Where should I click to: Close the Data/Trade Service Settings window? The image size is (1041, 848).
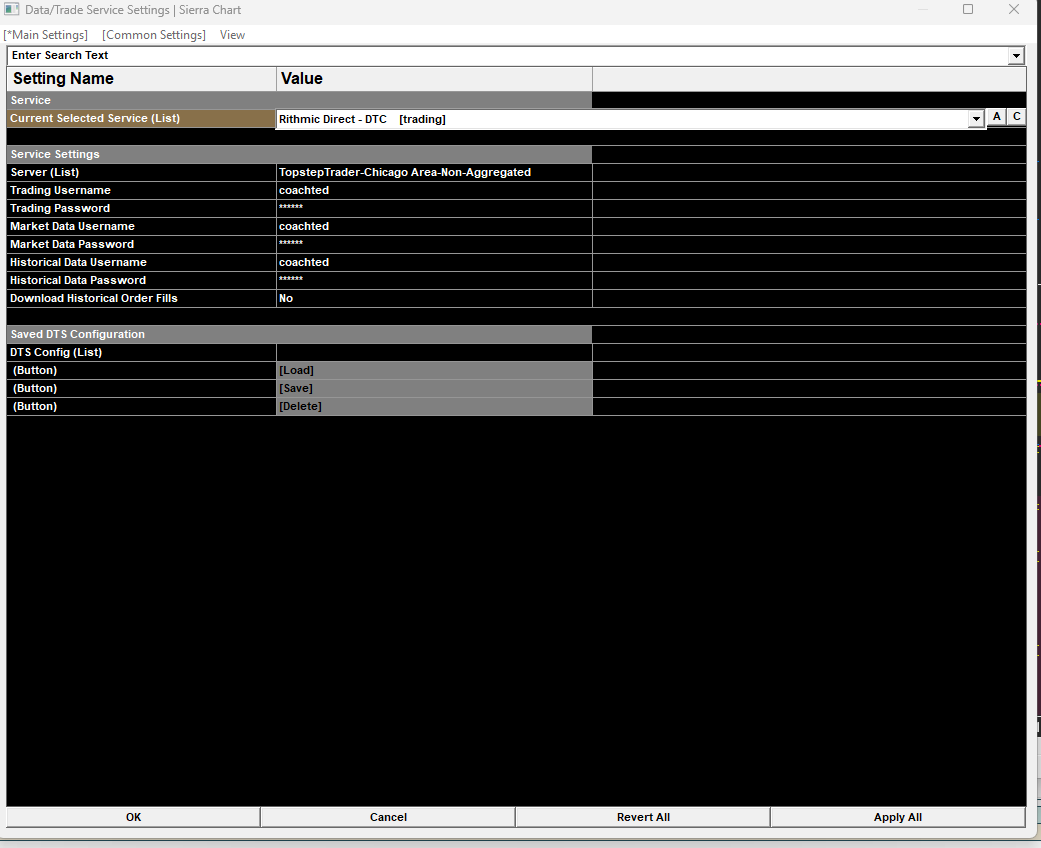pyautogui.click(x=1014, y=9)
